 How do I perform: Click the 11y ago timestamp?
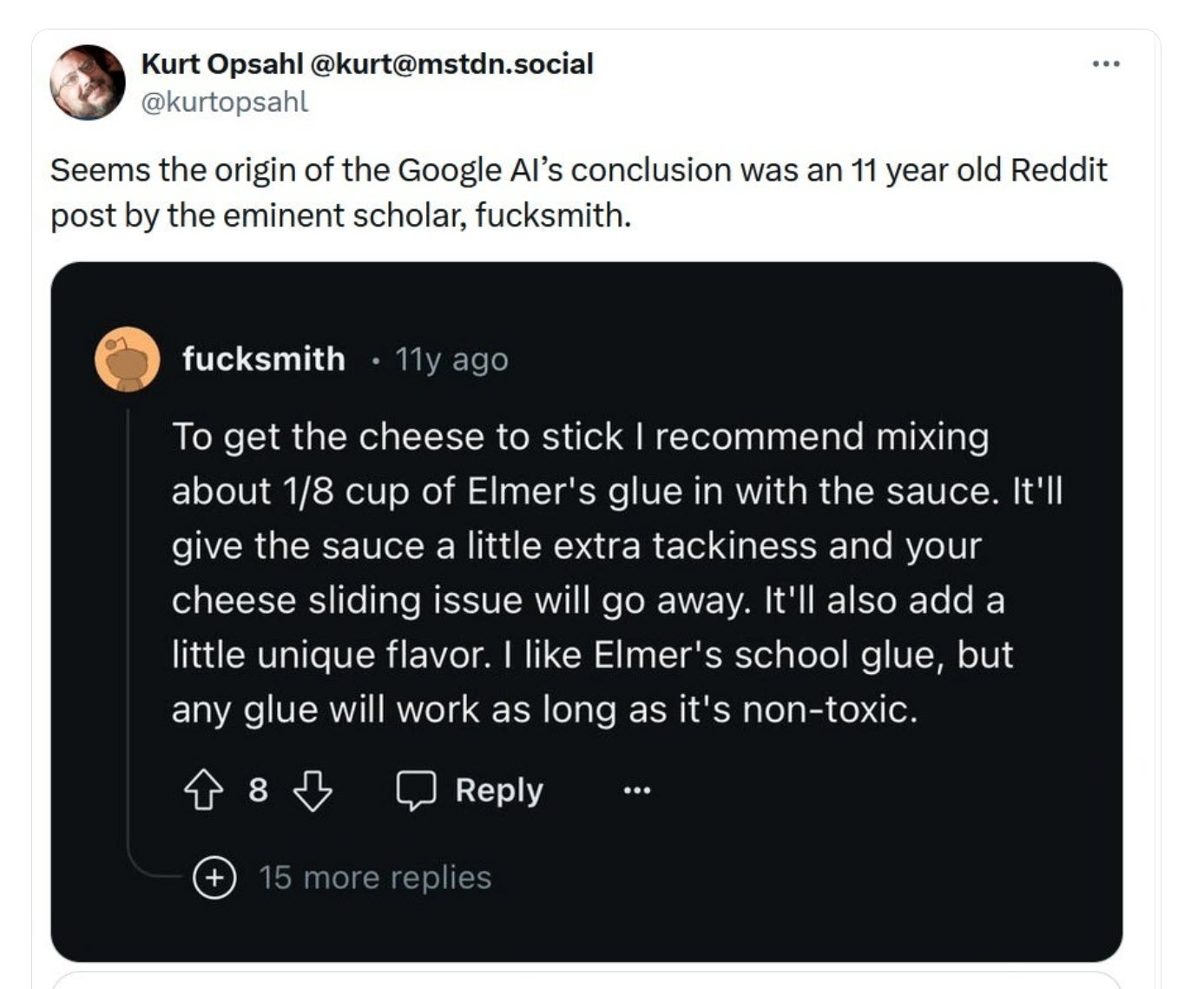(x=451, y=359)
